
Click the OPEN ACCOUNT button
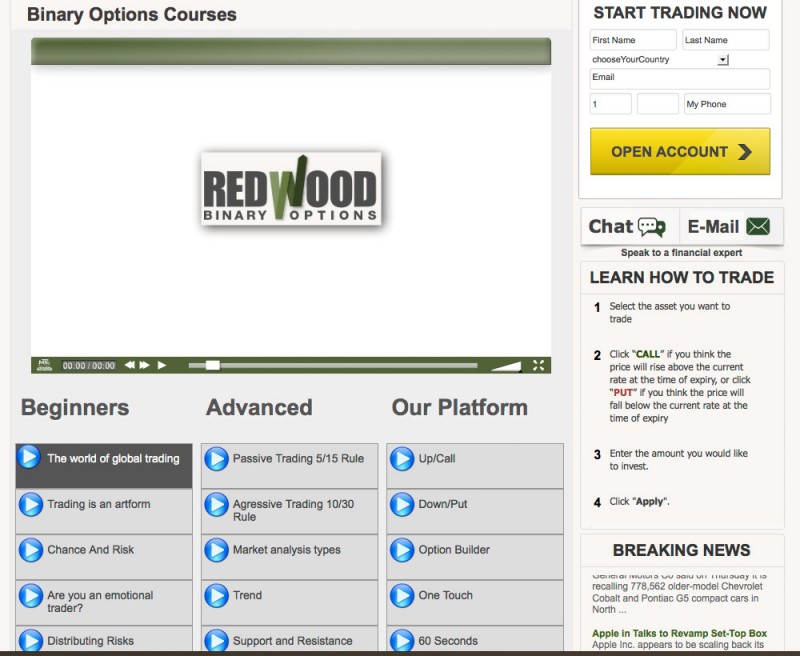[680, 152]
